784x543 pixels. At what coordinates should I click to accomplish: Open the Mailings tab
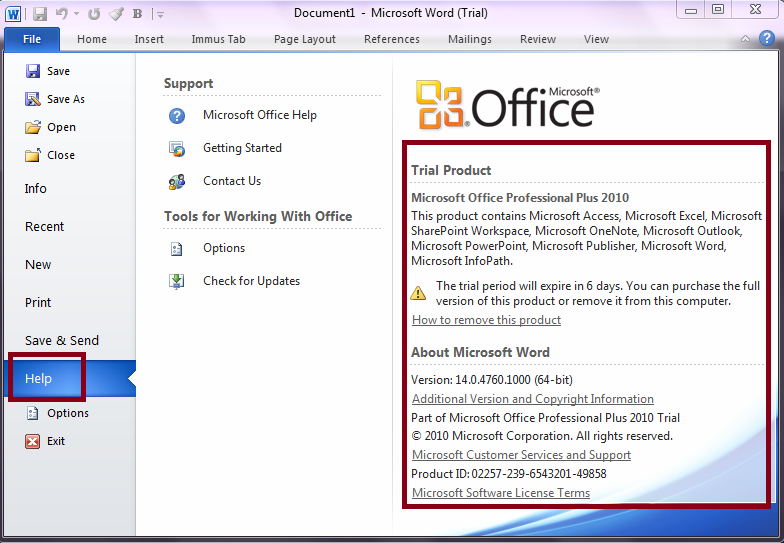[x=470, y=39]
